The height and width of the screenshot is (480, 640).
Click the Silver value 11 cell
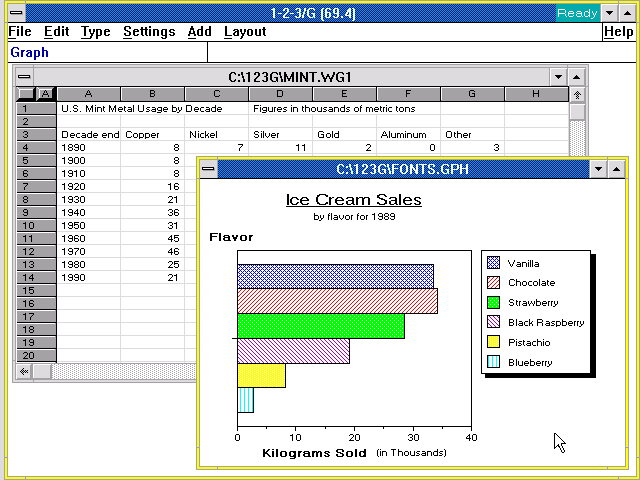tap(280, 148)
